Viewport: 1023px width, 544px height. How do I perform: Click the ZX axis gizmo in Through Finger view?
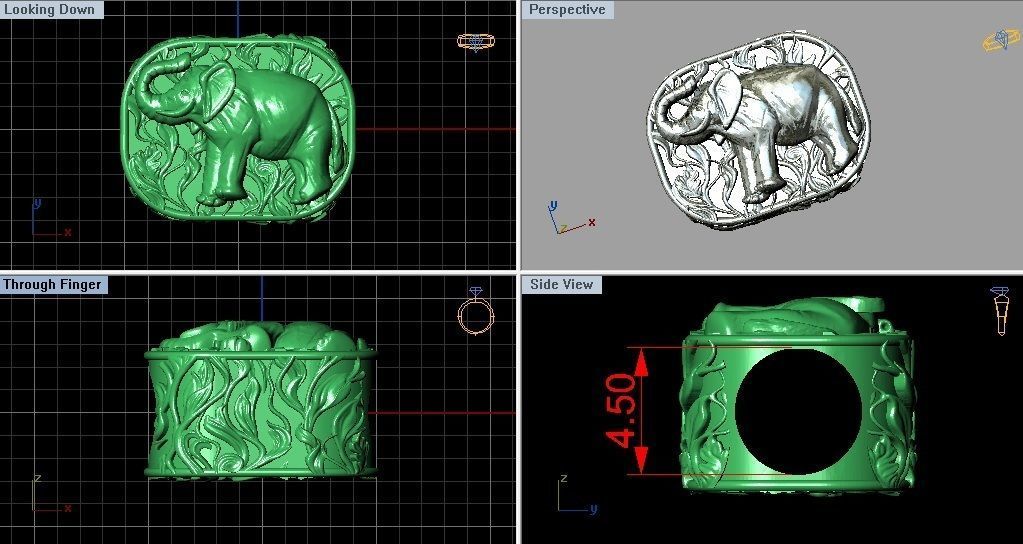coord(51,494)
